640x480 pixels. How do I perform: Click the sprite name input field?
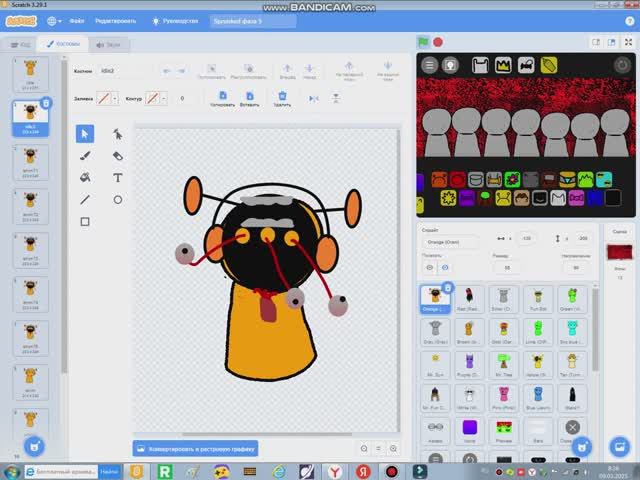point(449,240)
